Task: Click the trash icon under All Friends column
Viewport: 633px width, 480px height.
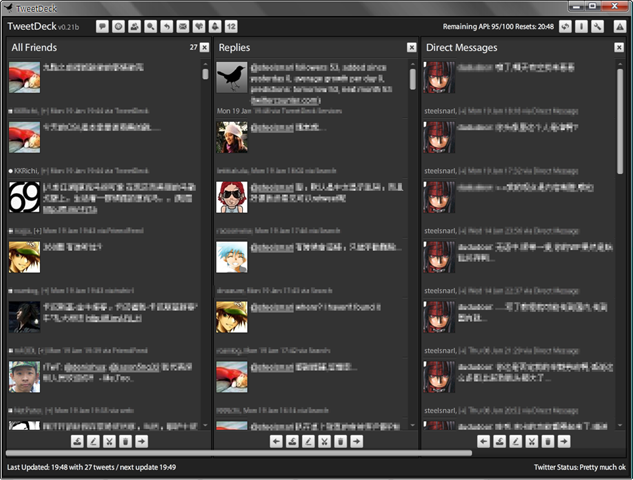Action: click(126, 441)
